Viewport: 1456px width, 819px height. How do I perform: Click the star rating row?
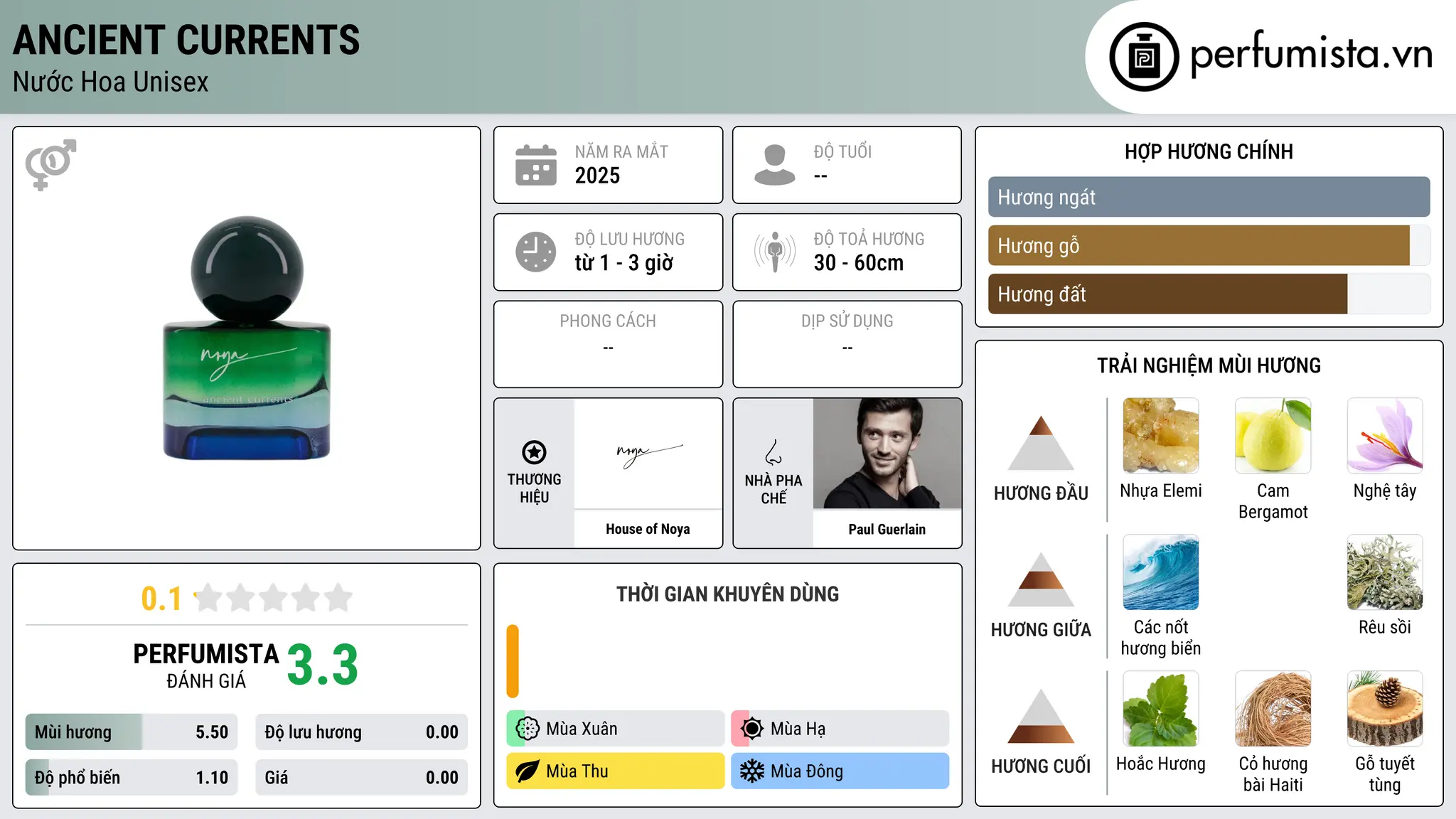point(273,598)
